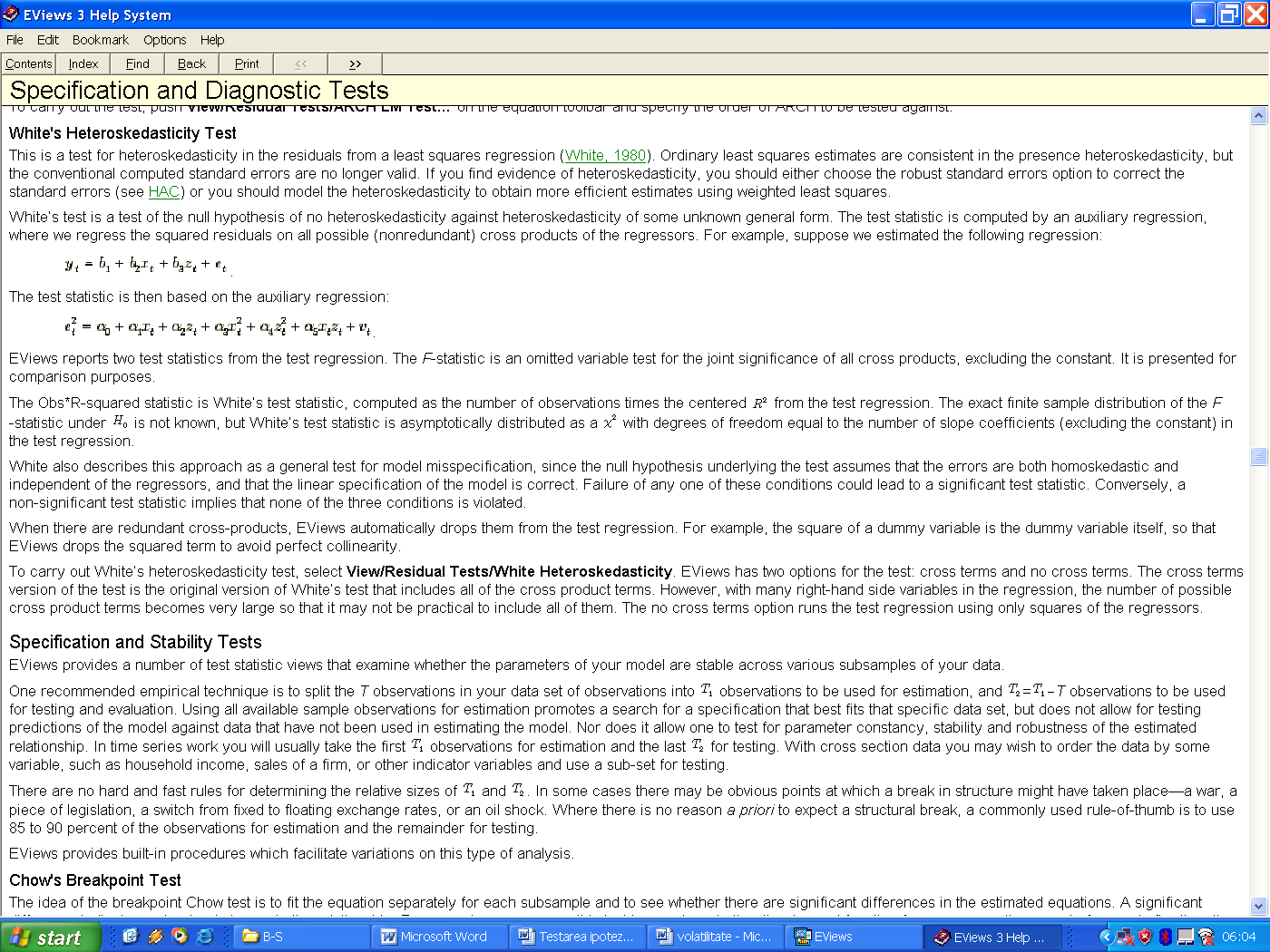Click the wireless network tray icon
Image resolution: width=1270 pixels, height=952 pixels.
[x=1206, y=937]
